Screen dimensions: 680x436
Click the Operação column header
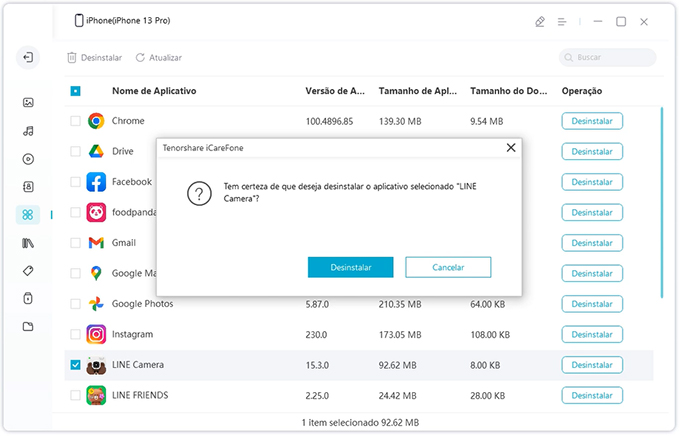(582, 91)
